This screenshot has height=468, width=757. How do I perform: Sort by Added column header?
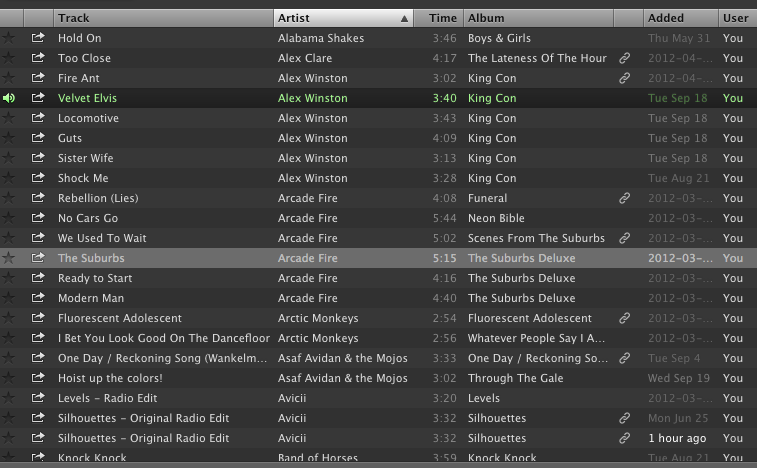tap(681, 18)
